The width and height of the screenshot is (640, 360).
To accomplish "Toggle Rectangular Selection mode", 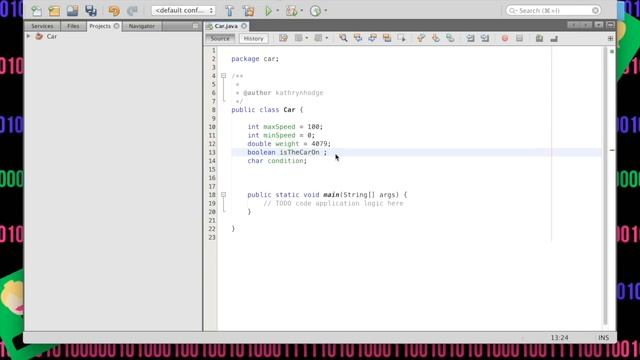I will pos(402,38).
